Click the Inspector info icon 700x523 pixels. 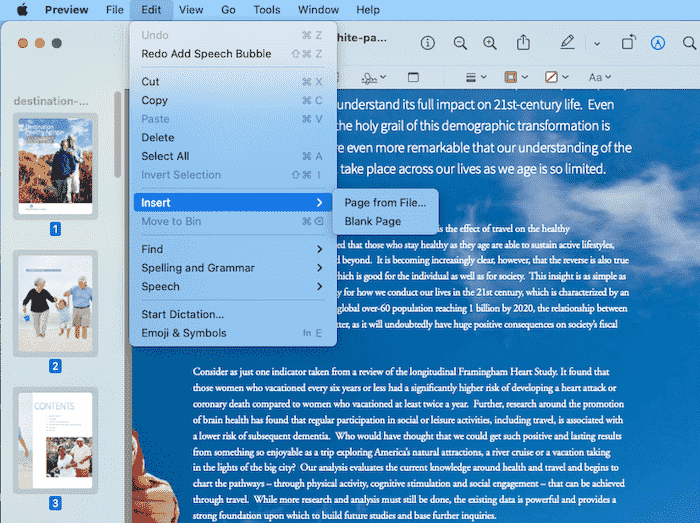(x=427, y=43)
